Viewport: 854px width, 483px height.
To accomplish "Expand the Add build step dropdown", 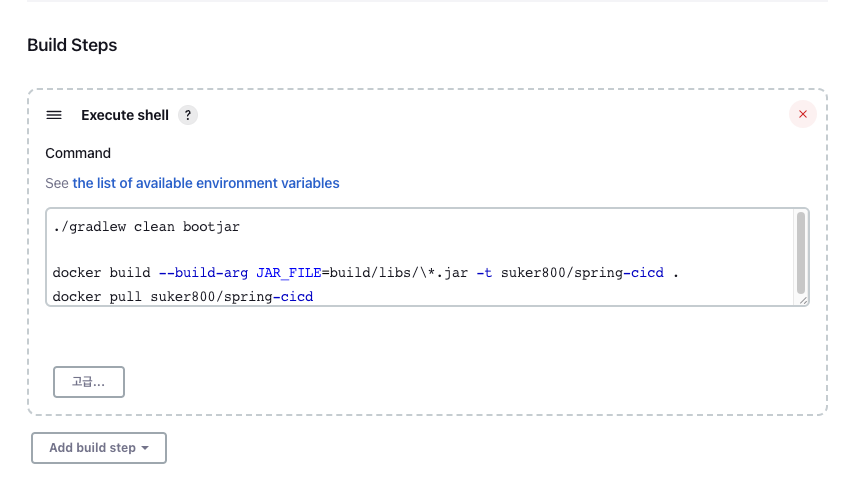I will point(98,448).
